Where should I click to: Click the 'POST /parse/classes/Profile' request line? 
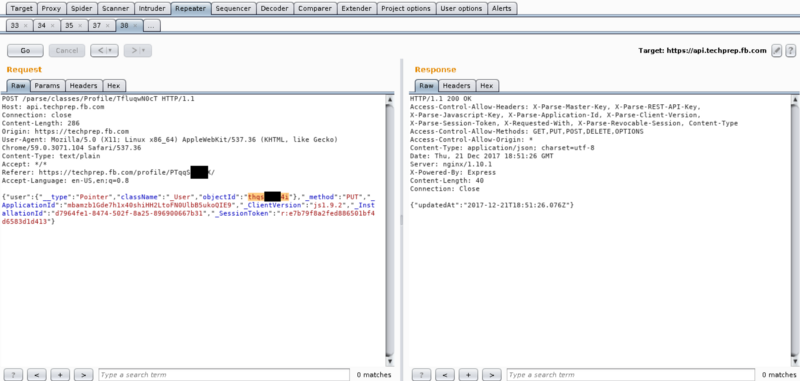pos(98,99)
